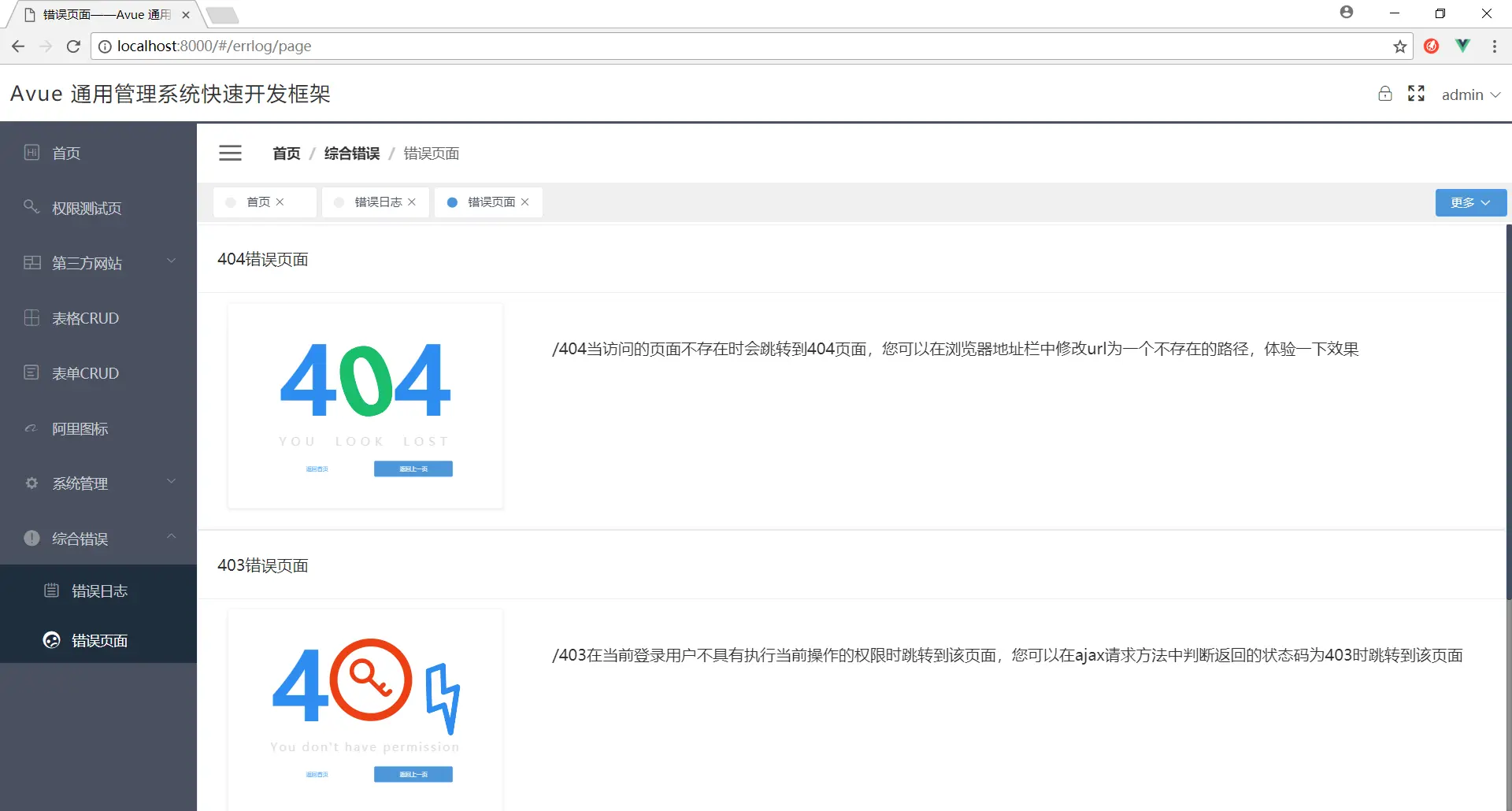Click the browser forward arrow
Viewport: 1512px width, 811px height.
click(46, 46)
